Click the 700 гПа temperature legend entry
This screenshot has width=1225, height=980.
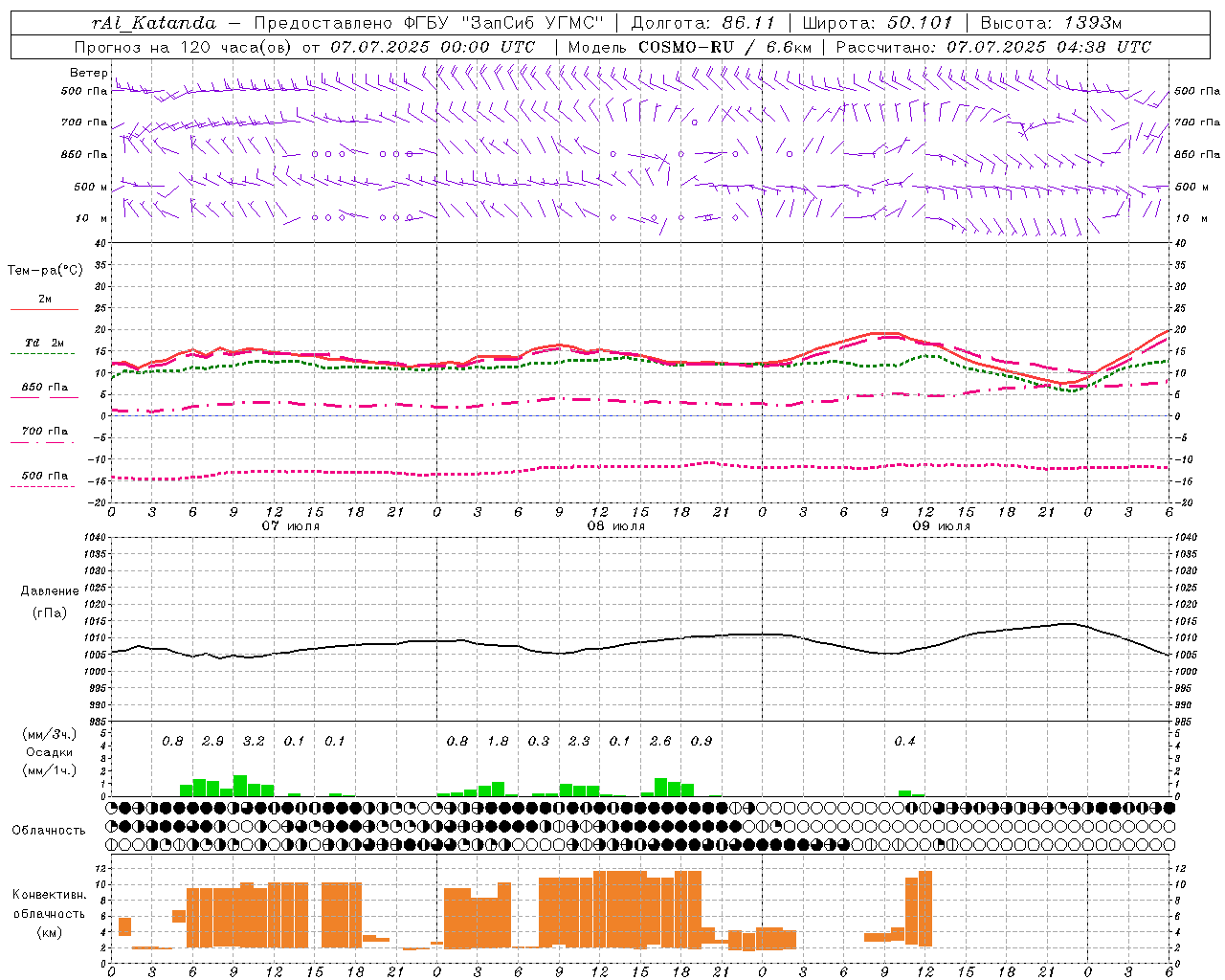pyautogui.click(x=44, y=432)
